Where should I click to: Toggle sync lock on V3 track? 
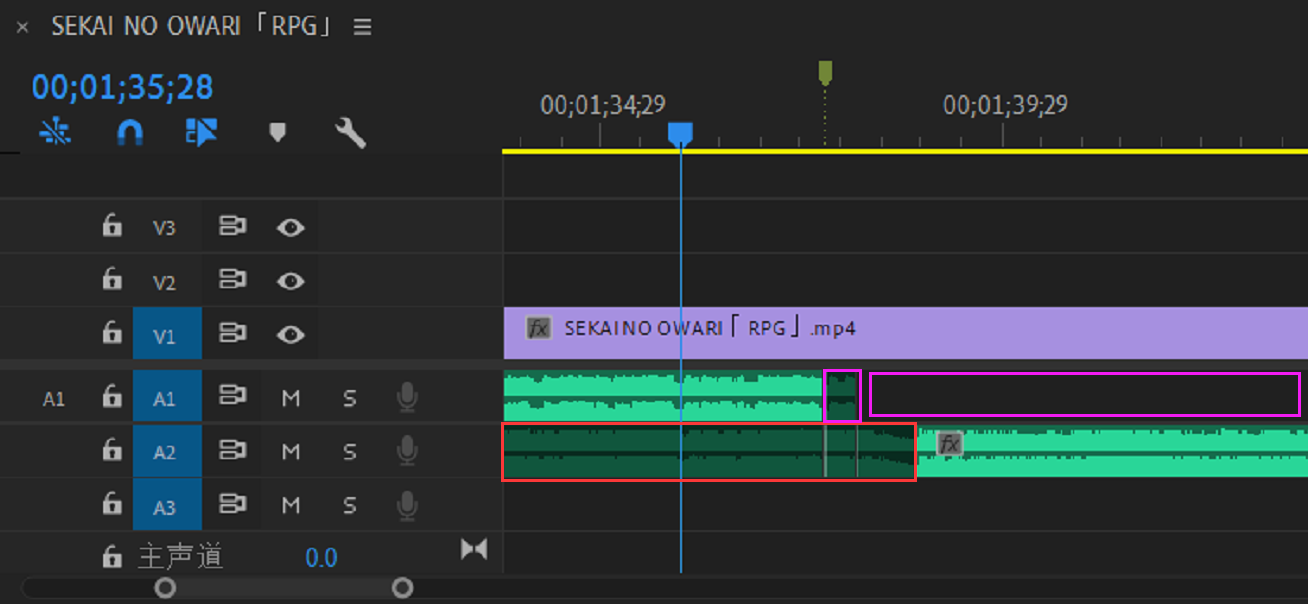click(x=232, y=227)
